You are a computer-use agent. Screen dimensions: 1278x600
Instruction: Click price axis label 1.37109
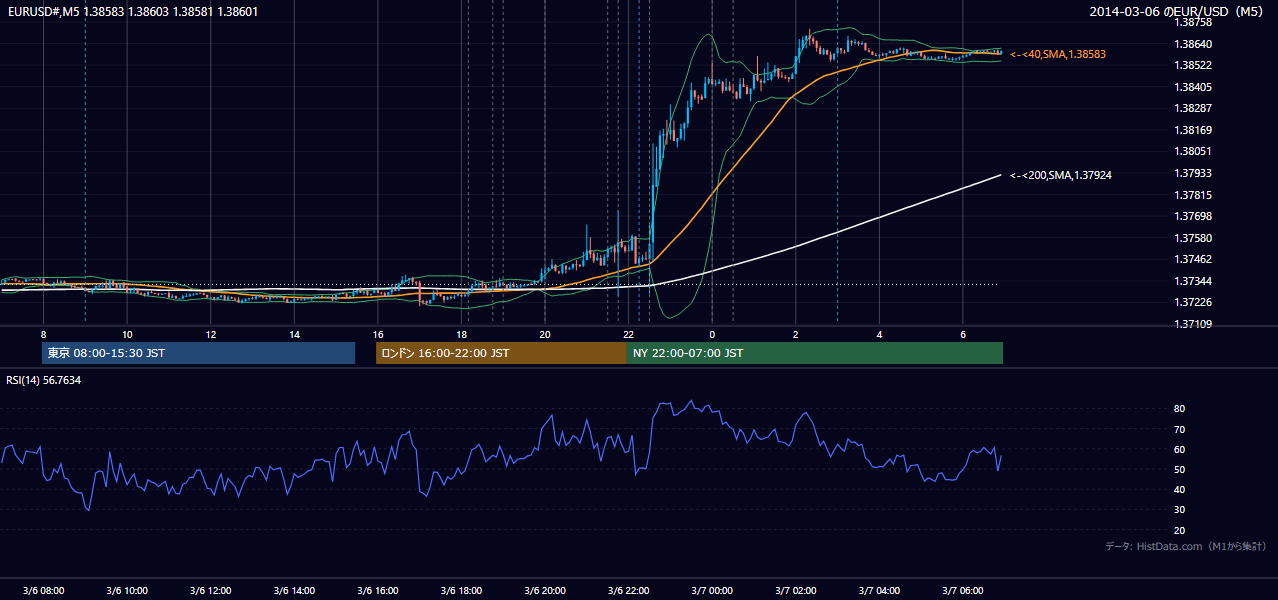click(1192, 324)
